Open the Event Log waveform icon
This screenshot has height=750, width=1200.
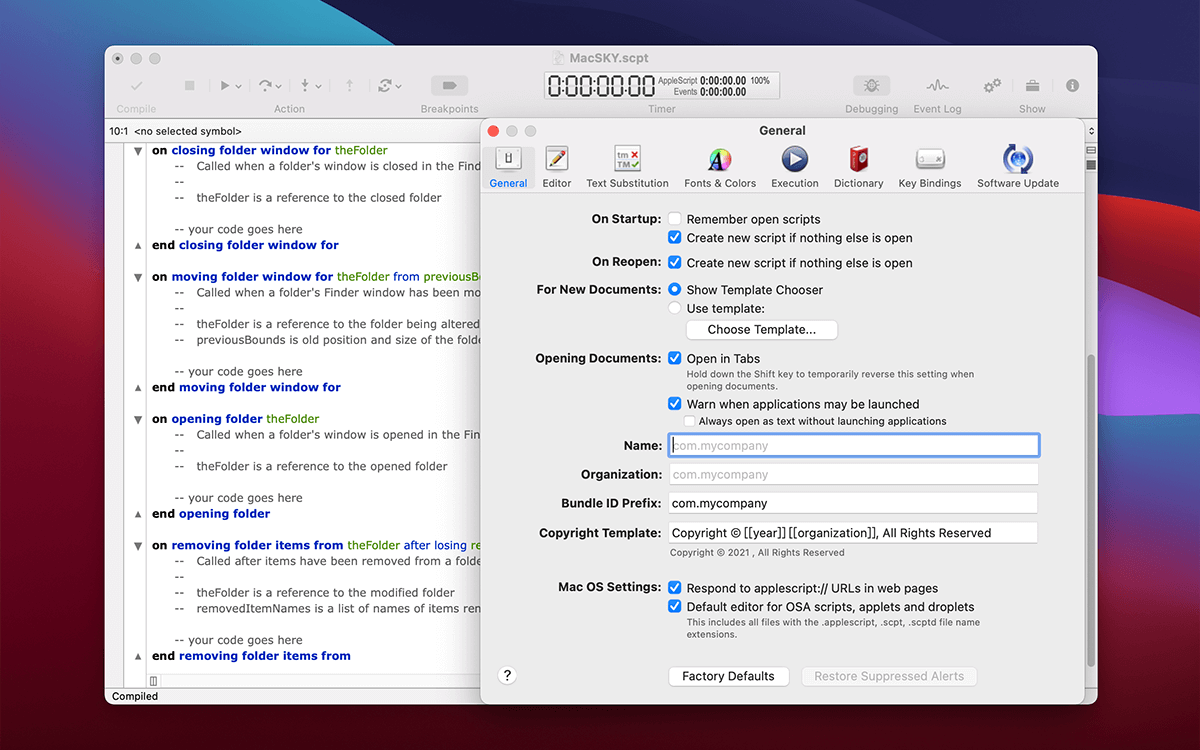[937, 86]
